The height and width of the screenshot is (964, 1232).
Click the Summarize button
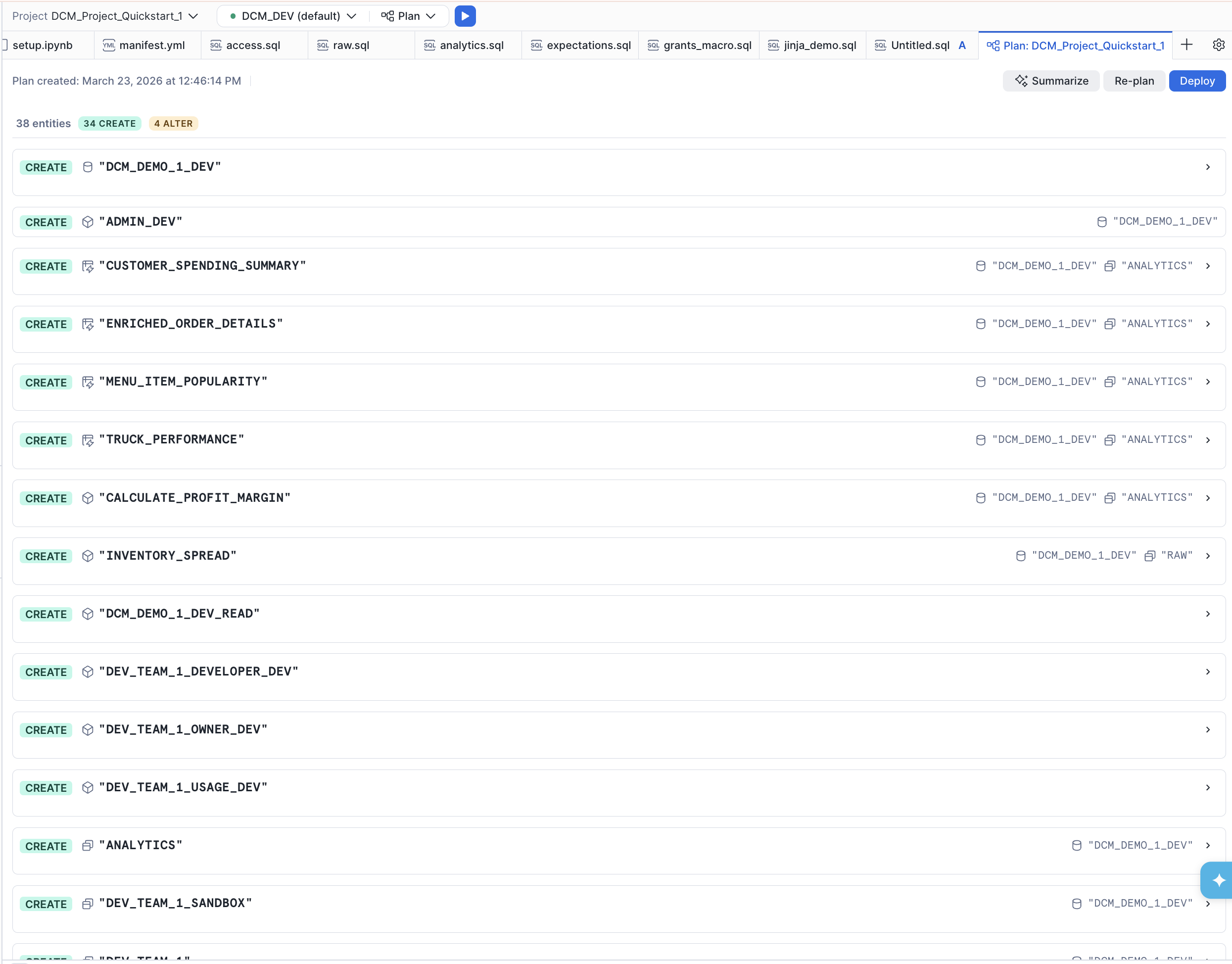click(x=1051, y=81)
